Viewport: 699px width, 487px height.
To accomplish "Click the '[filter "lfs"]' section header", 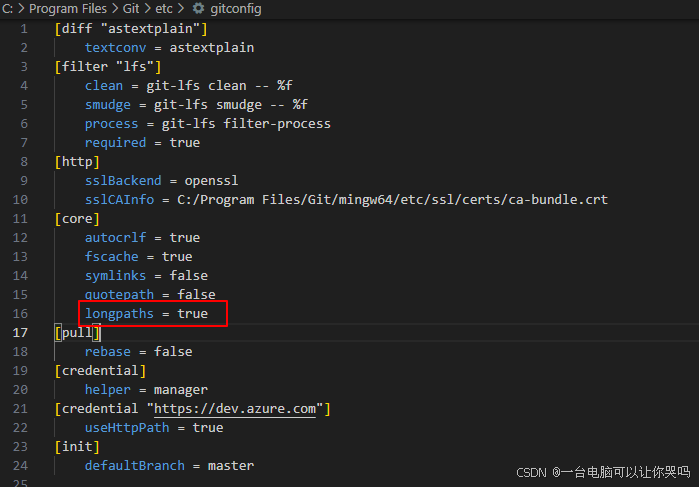I will [108, 66].
